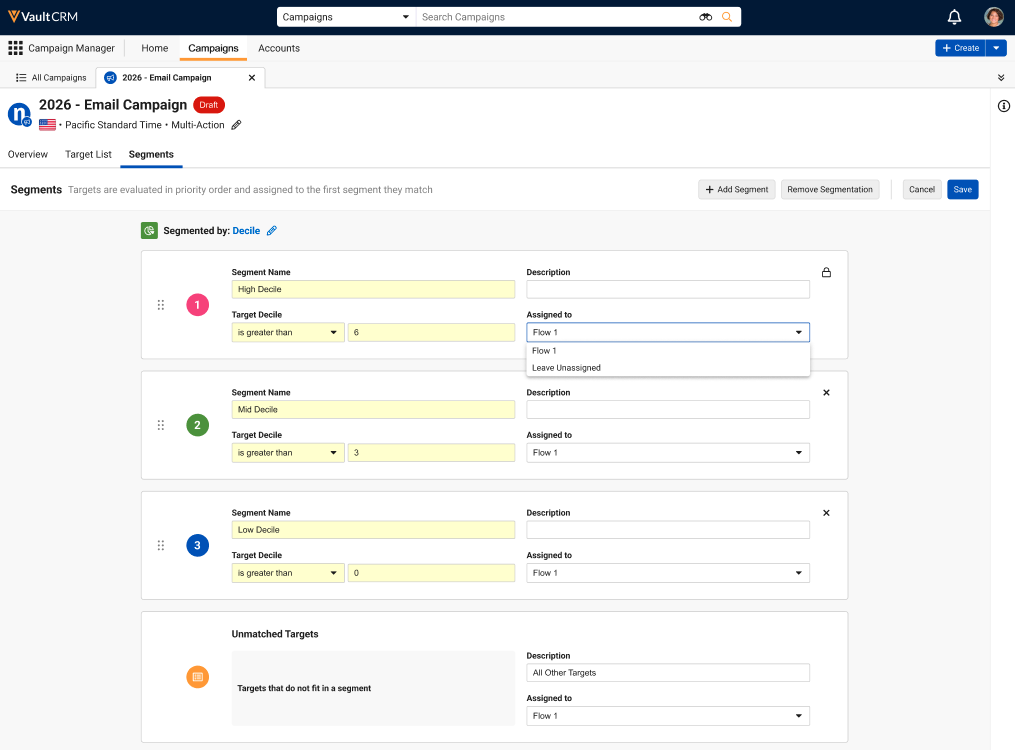Expand the Create button dropdown arrow
This screenshot has width=1015, height=750.
[996, 48]
